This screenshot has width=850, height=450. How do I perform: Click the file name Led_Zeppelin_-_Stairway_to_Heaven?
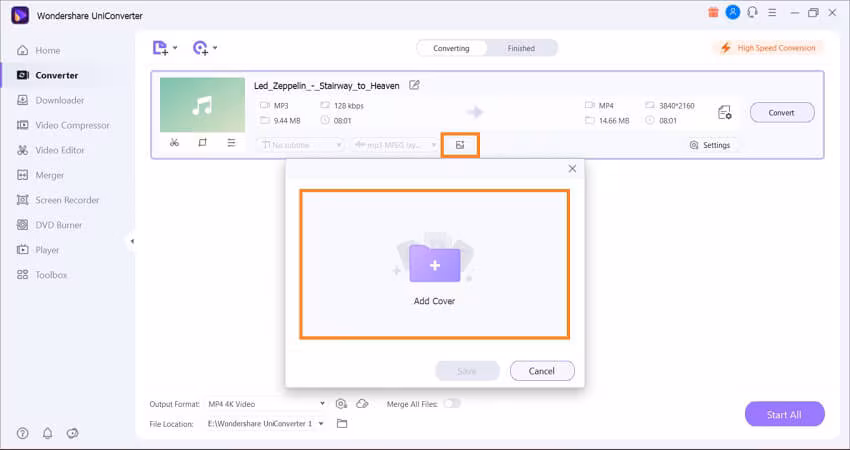click(x=327, y=86)
